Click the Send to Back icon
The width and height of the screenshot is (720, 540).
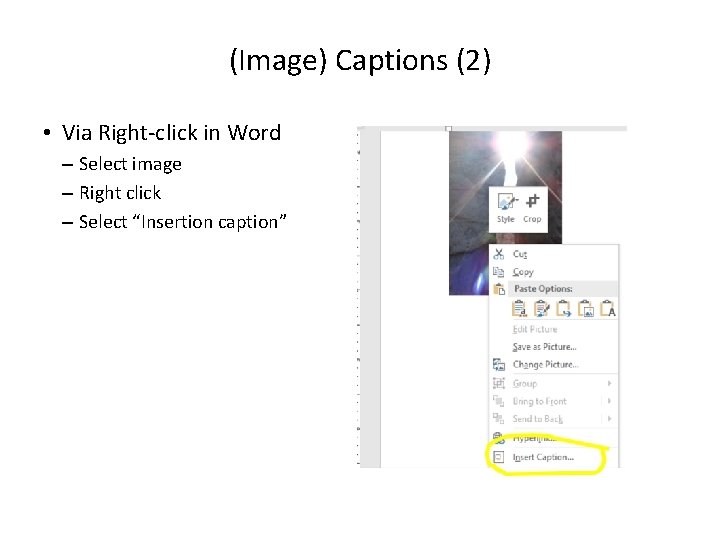pos(498,418)
